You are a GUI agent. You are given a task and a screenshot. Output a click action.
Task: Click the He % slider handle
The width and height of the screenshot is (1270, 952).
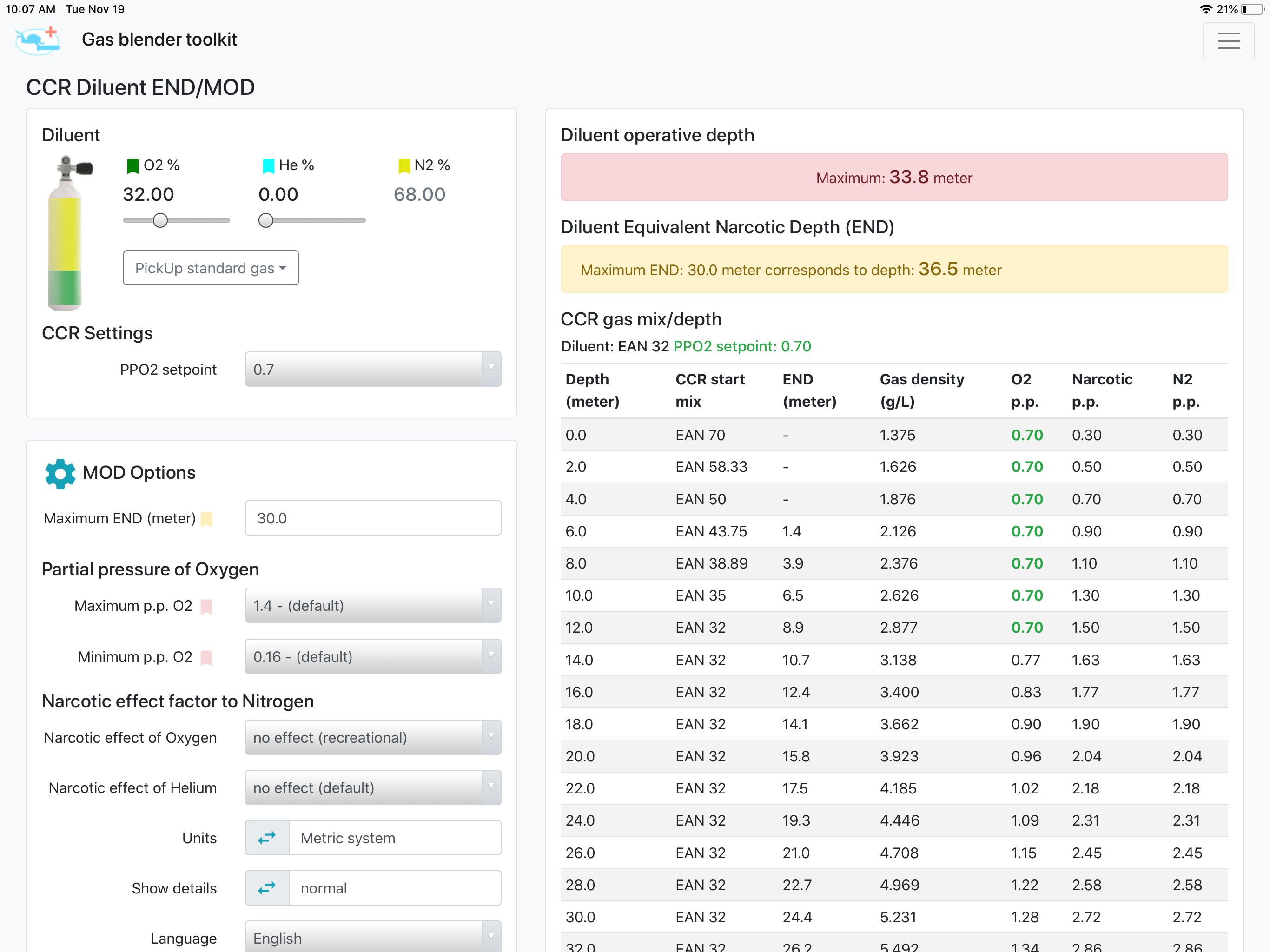[265, 220]
